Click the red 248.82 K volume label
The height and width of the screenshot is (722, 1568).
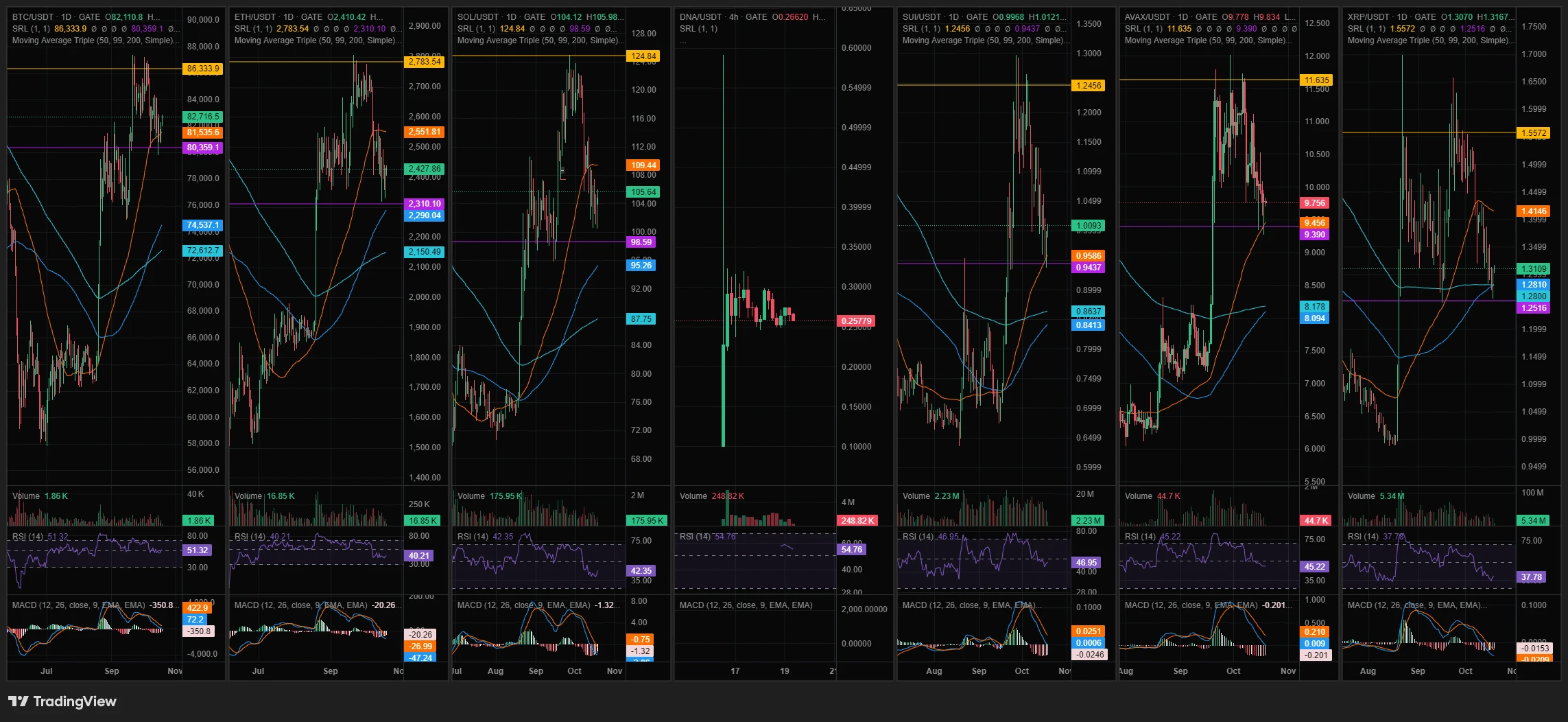857,521
